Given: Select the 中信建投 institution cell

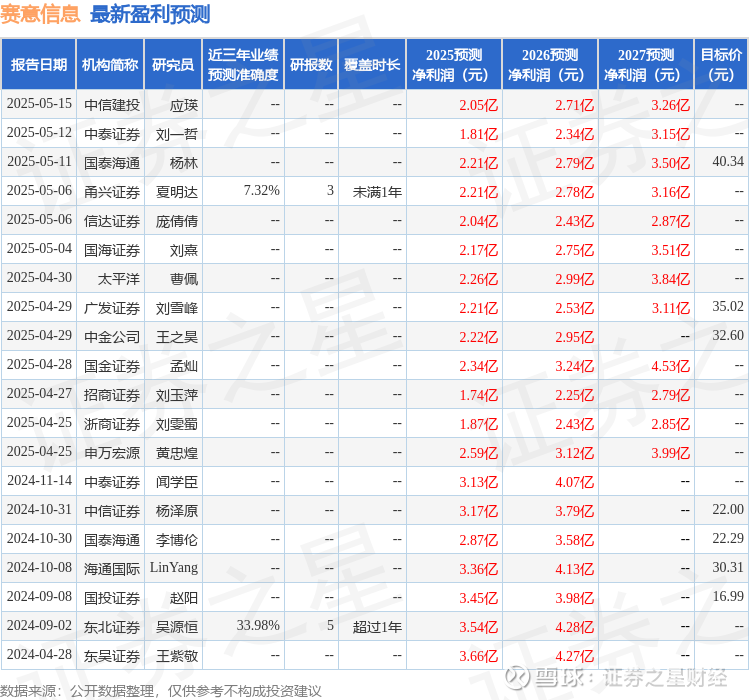Looking at the screenshot, I should (112, 105).
